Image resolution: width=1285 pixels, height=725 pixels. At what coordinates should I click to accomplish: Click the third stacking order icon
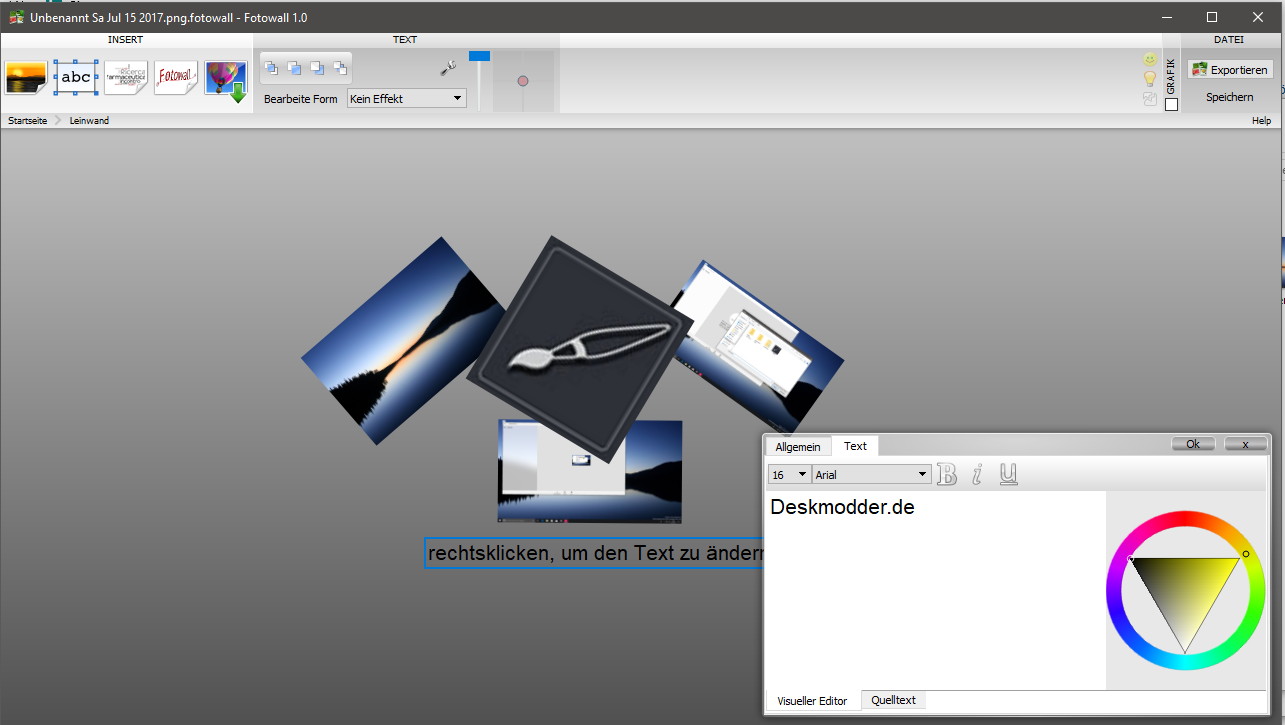pos(317,68)
